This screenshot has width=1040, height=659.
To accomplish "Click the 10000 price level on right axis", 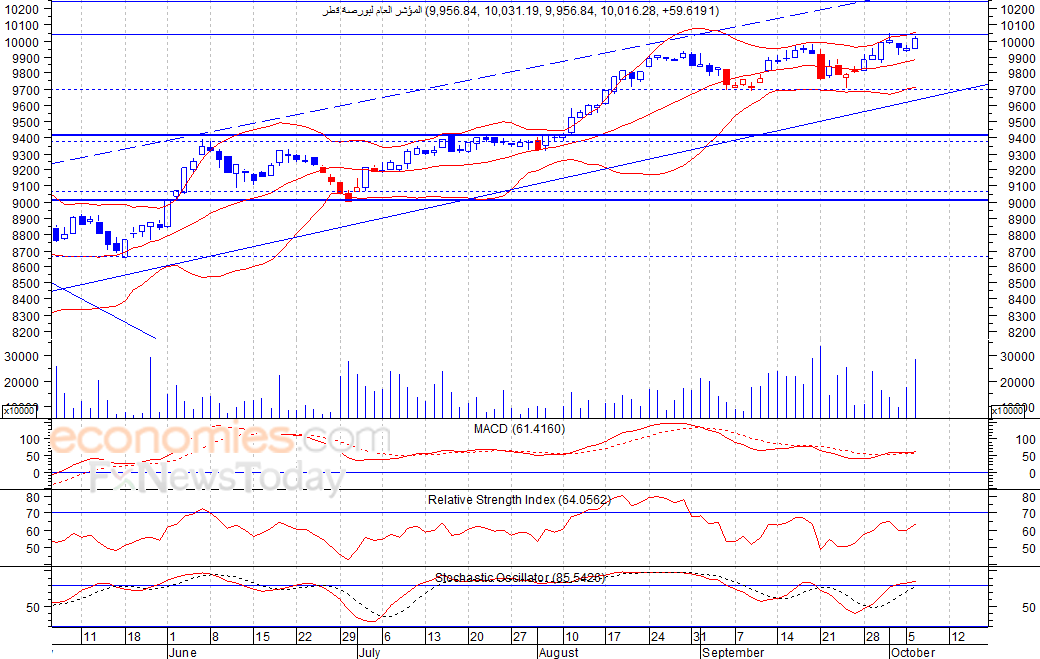I will pos(1017,42).
